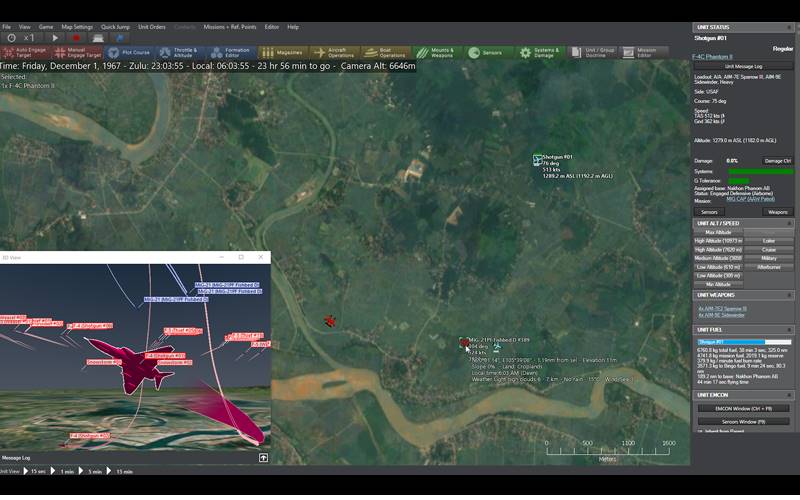Select the 5 min unit view option
The image size is (800, 500).
point(94,471)
